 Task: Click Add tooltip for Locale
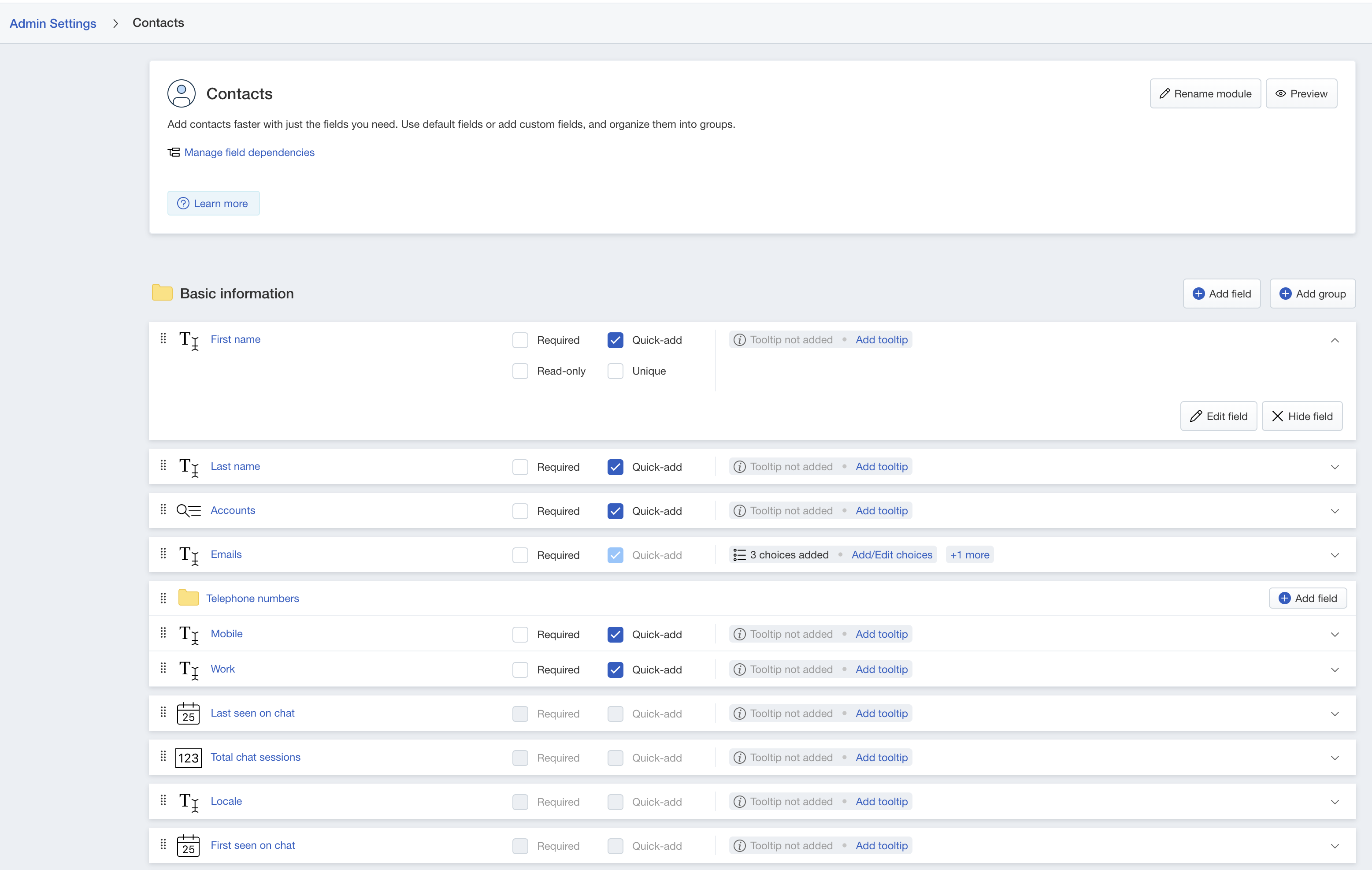(882, 802)
